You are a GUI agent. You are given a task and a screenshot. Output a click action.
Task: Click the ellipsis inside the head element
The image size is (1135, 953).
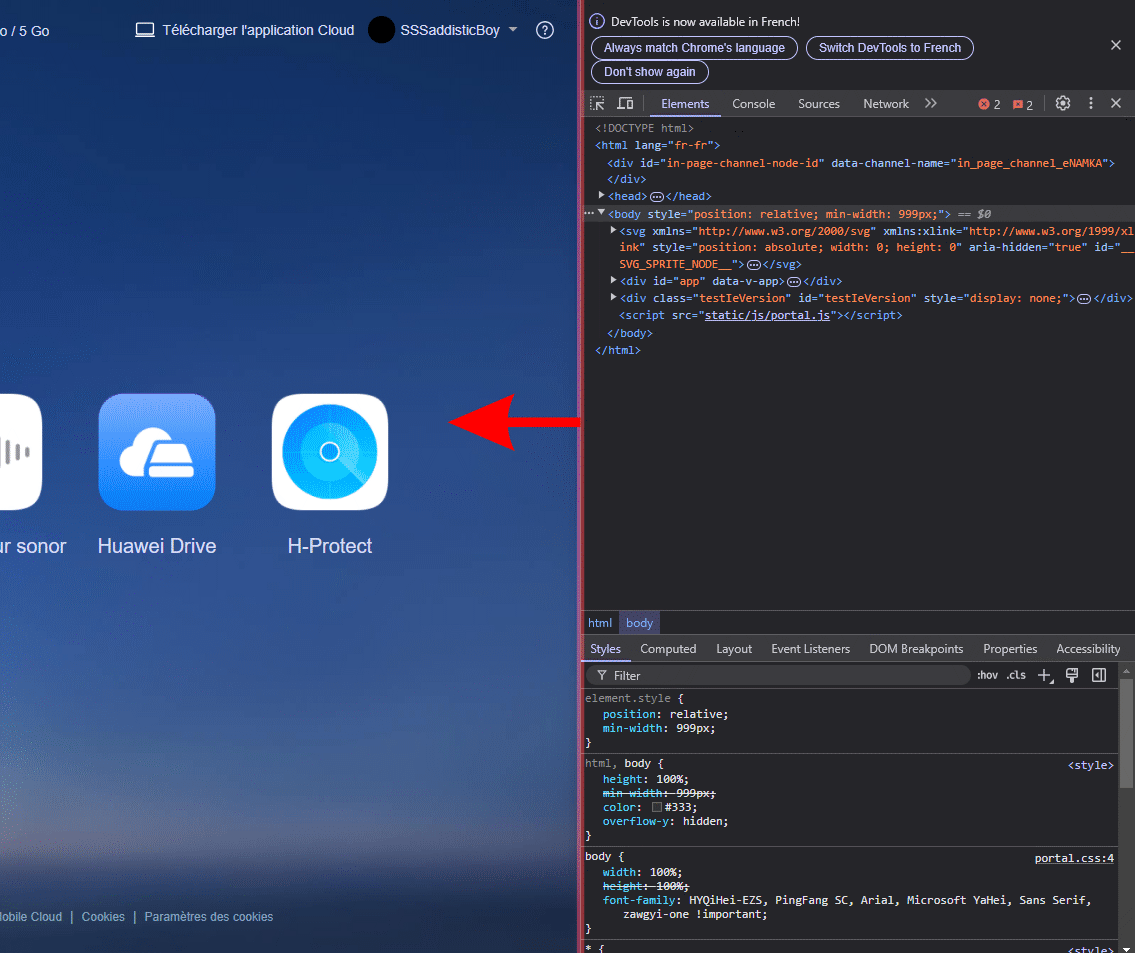pos(657,197)
